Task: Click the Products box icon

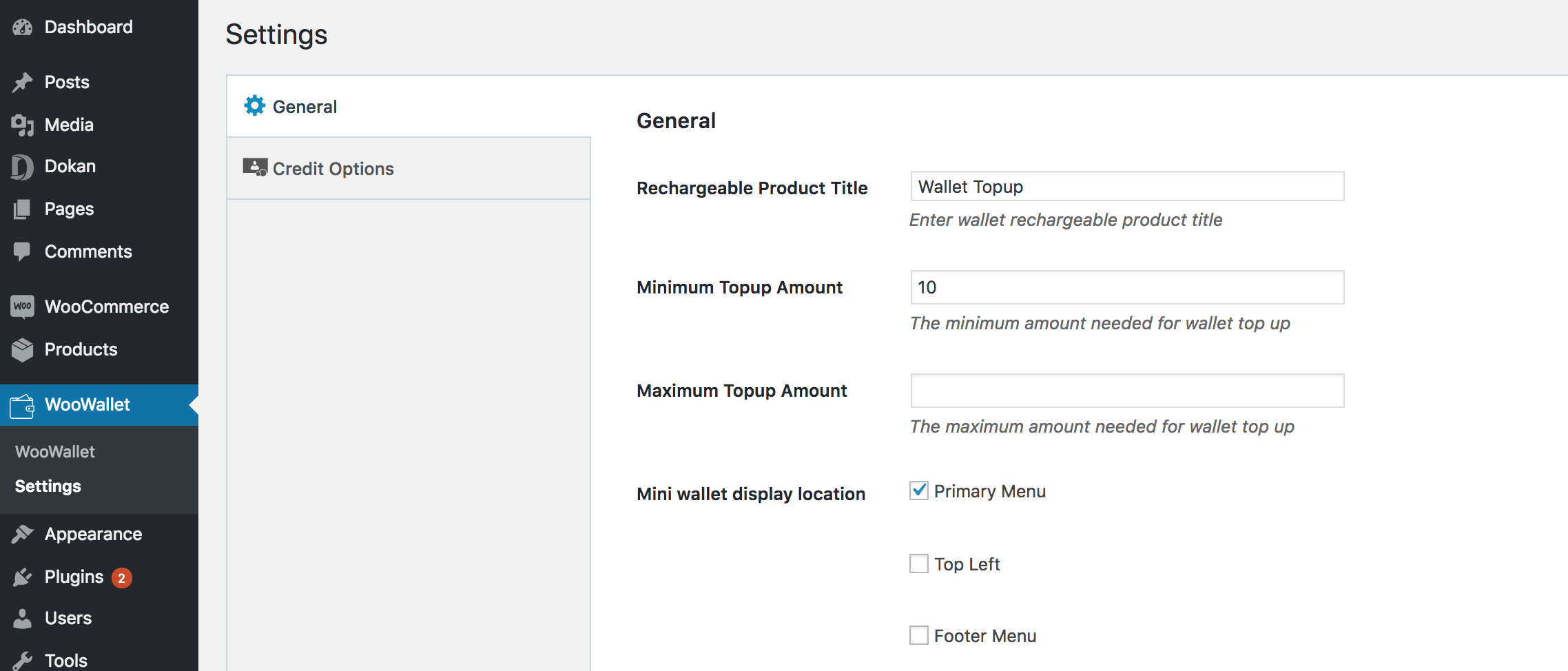Action: [22, 350]
